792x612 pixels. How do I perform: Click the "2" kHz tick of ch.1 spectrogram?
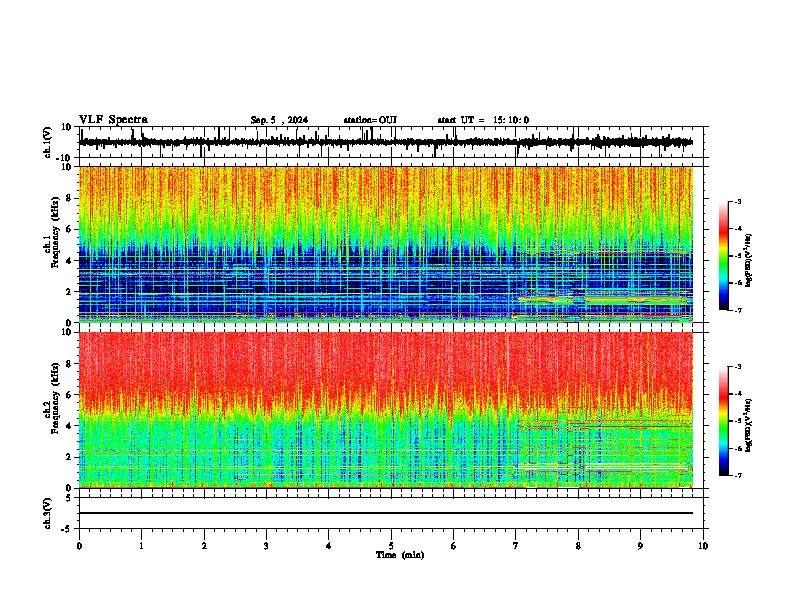pyautogui.click(x=69, y=292)
